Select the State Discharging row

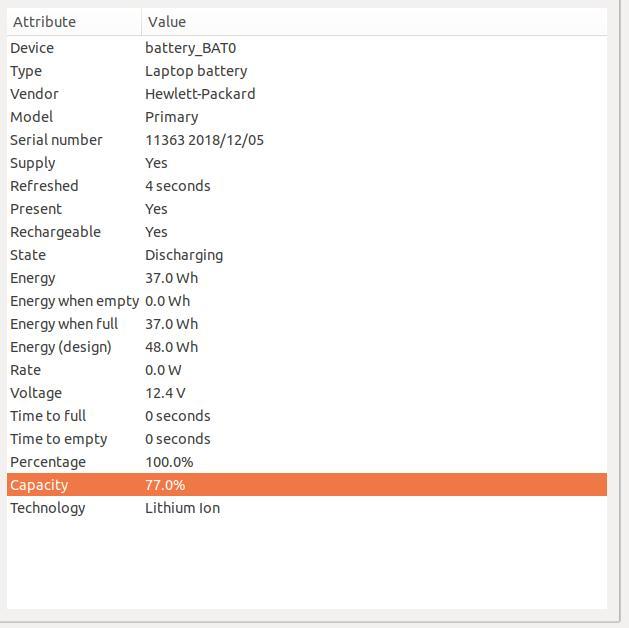307,255
